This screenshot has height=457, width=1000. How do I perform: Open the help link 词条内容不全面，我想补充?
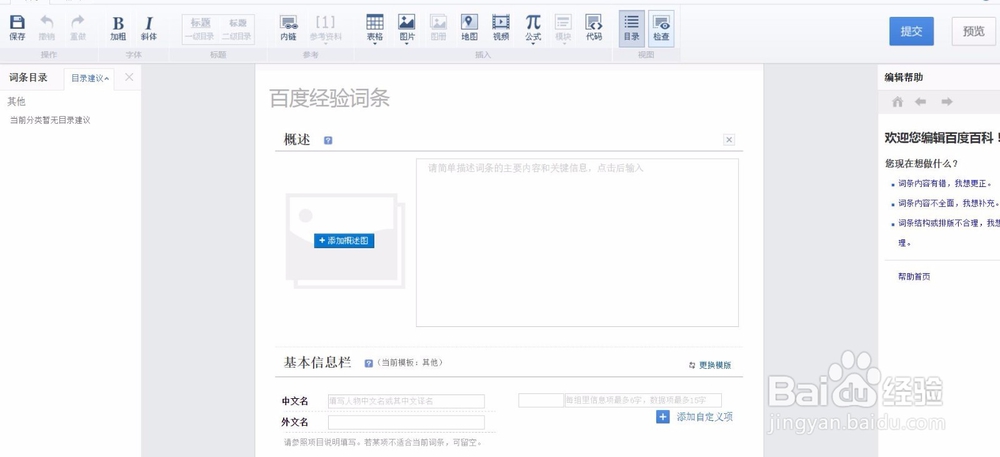948,203
